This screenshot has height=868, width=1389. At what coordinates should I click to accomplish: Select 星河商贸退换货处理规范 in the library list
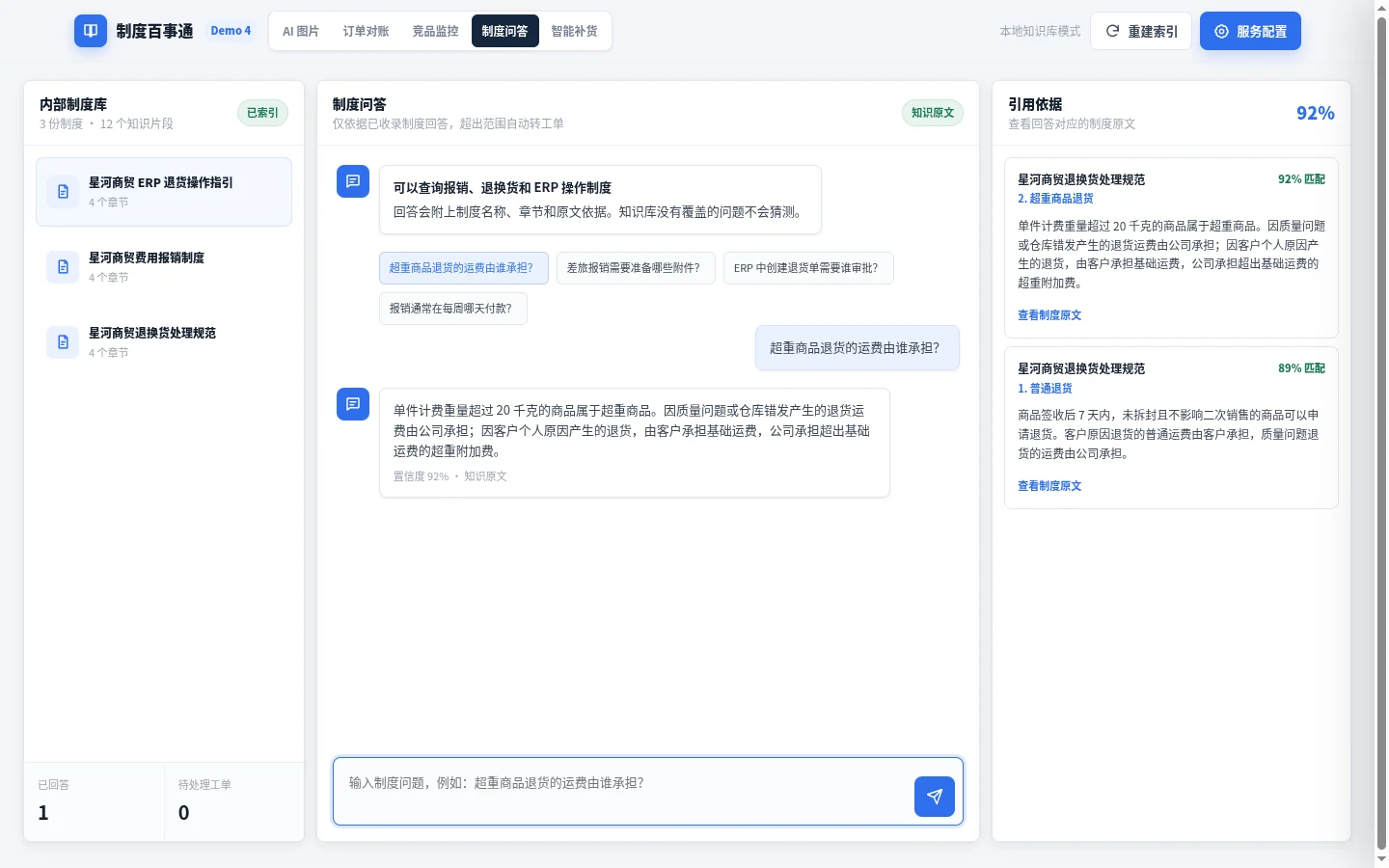pyautogui.click(x=164, y=342)
